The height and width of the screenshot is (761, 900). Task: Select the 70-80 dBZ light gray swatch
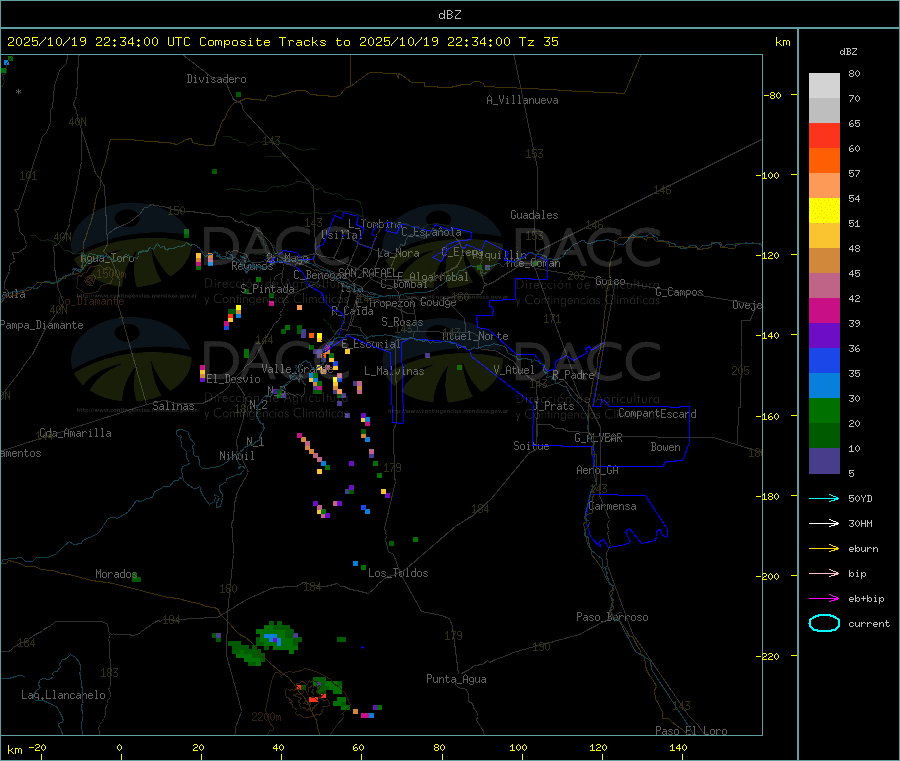pyautogui.click(x=824, y=86)
